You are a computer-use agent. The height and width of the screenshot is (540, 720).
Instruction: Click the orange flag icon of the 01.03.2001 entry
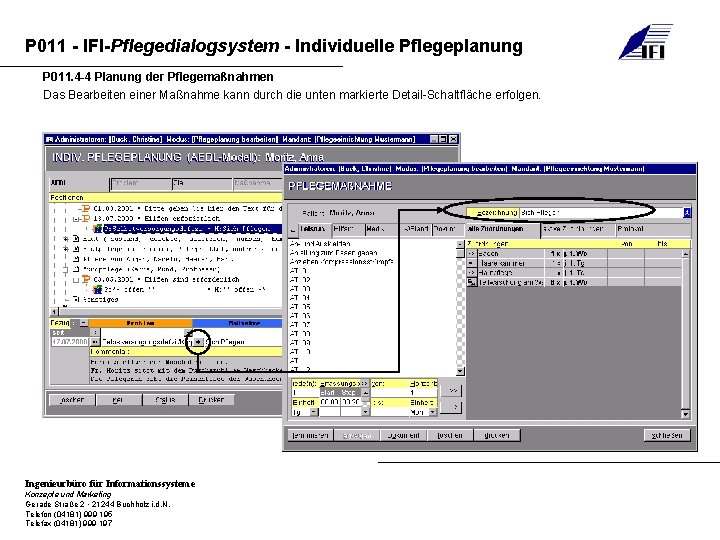click(86, 208)
